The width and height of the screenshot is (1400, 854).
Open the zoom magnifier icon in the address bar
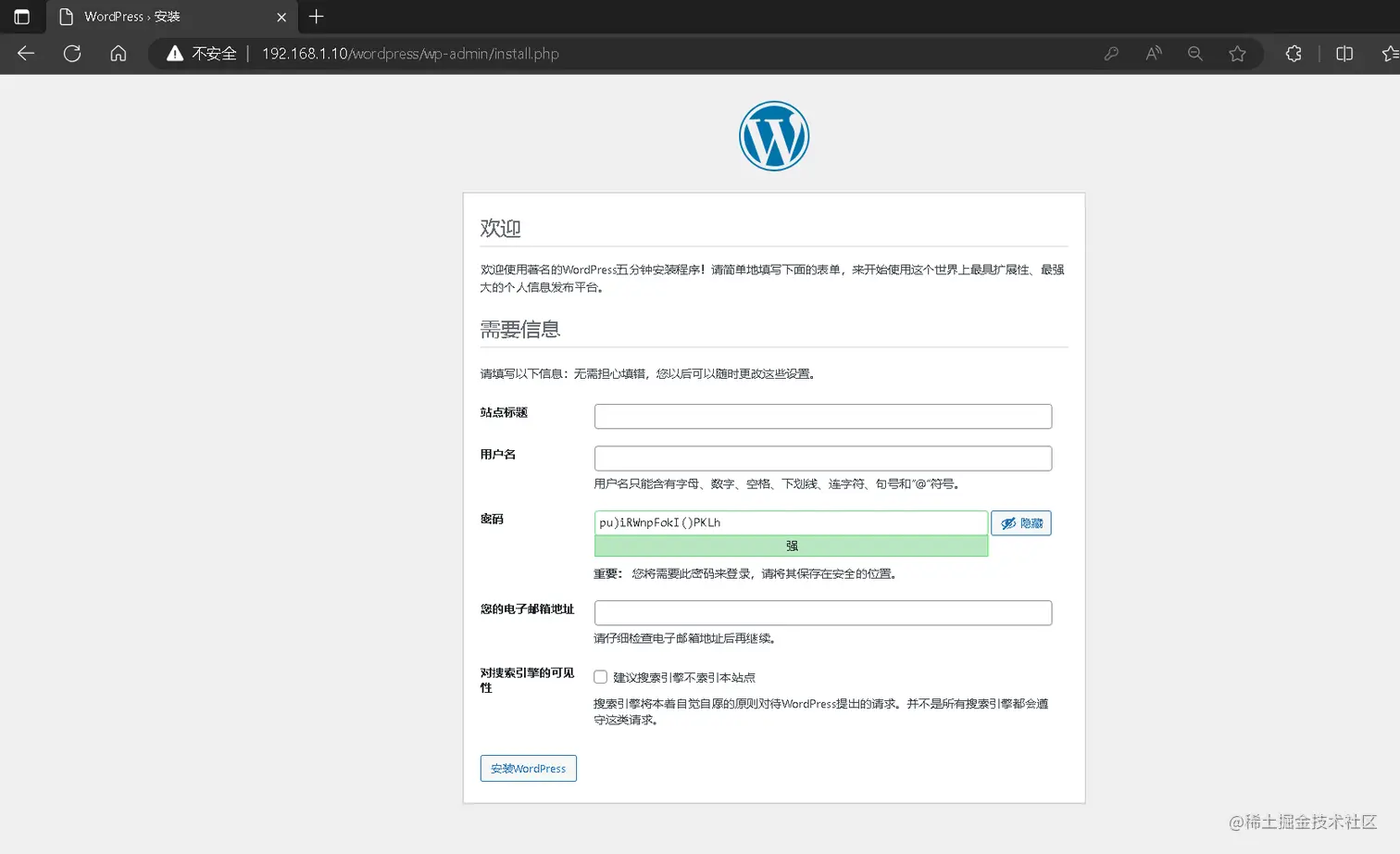coord(1195,54)
